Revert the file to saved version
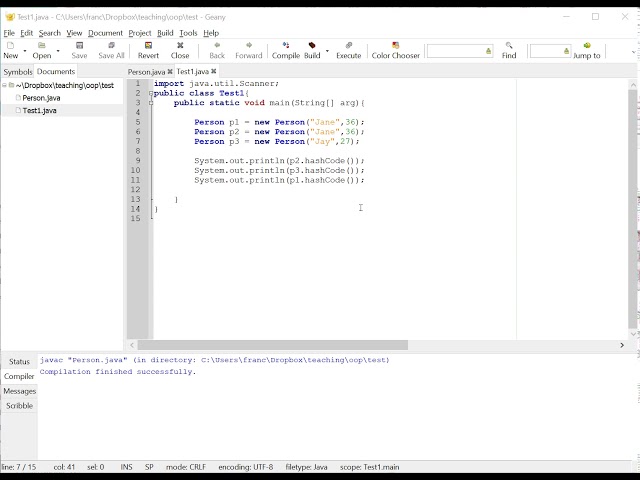Image resolution: width=640 pixels, height=480 pixels. (x=148, y=50)
